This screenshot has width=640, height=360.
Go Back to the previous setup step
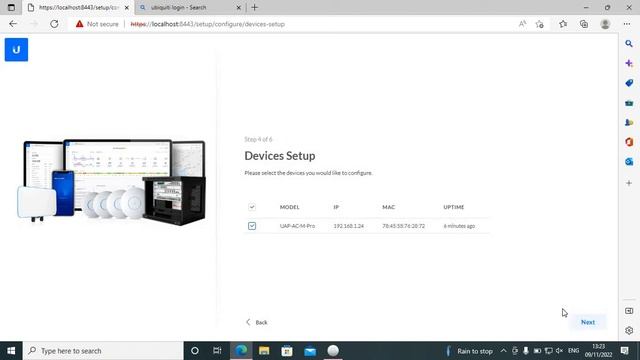tap(256, 322)
